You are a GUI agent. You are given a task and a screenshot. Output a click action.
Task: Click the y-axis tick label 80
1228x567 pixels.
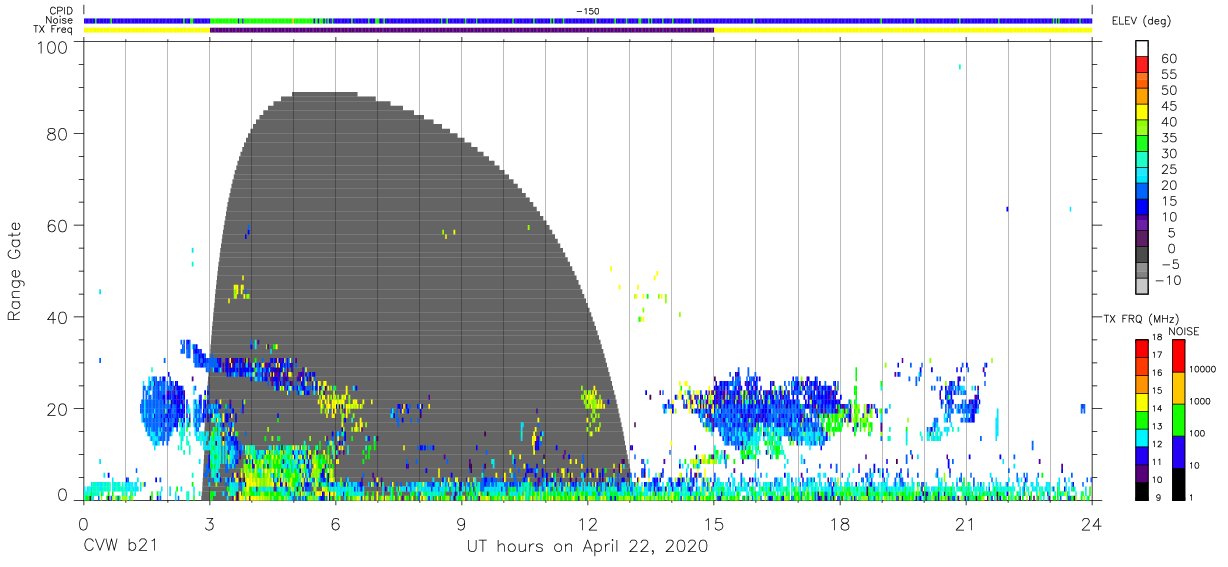coord(58,134)
